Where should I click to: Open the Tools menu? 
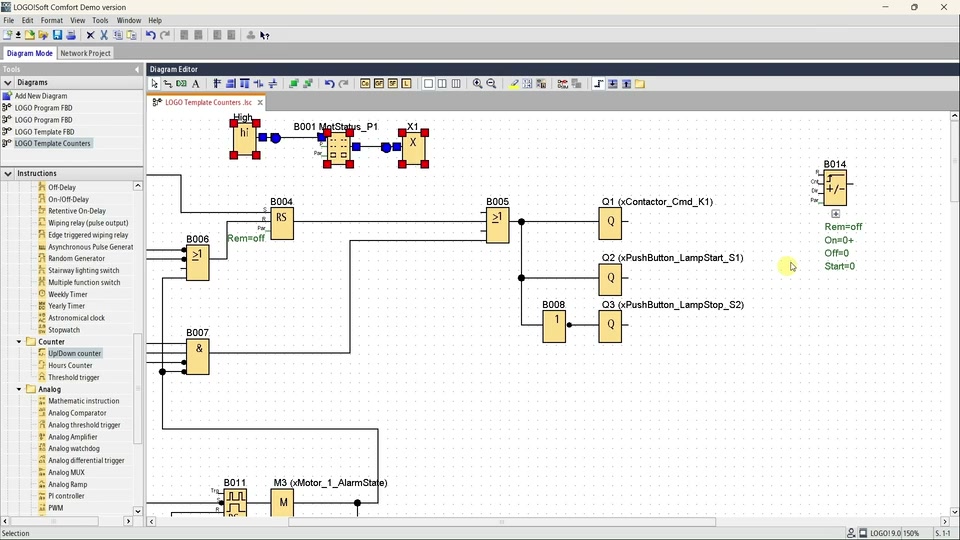100,20
